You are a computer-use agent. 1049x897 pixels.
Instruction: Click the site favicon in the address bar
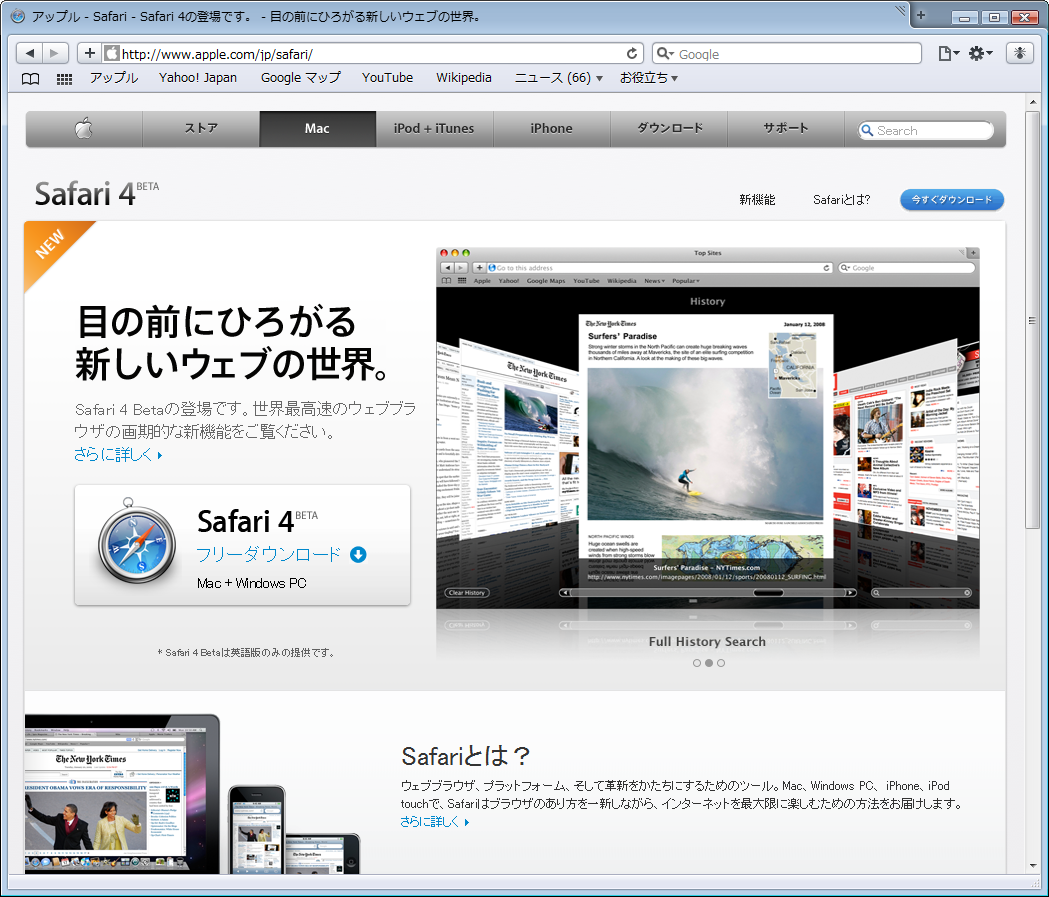coord(112,54)
